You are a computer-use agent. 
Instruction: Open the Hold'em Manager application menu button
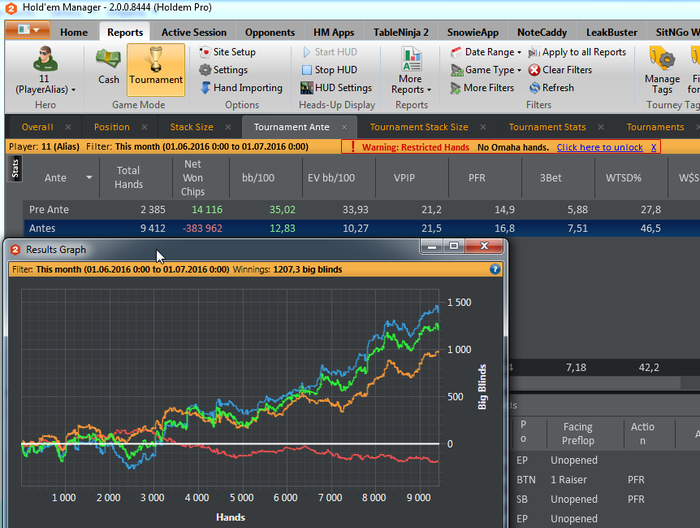(27, 30)
